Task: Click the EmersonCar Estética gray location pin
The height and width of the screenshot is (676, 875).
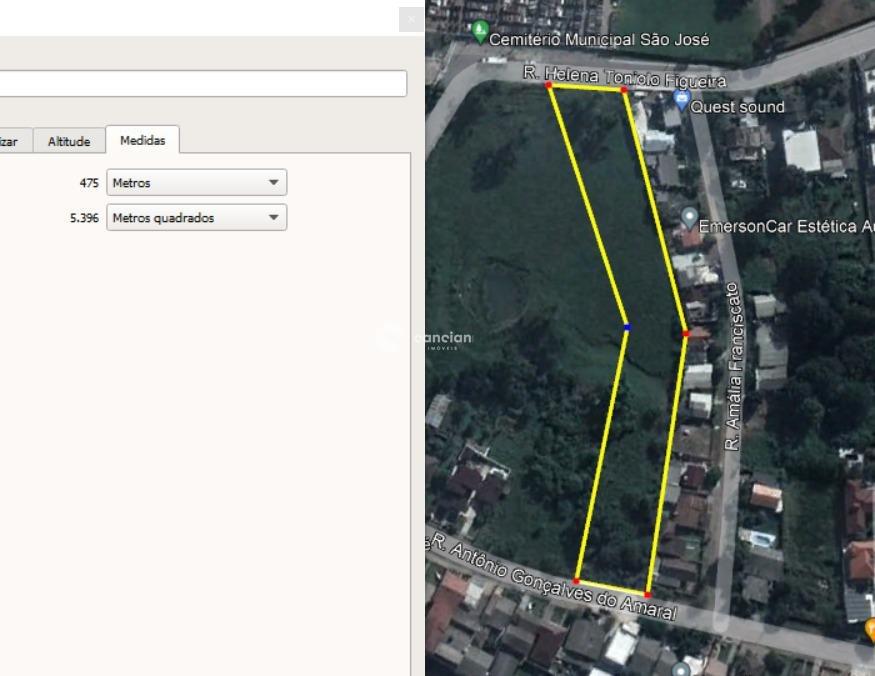Action: pos(689,217)
